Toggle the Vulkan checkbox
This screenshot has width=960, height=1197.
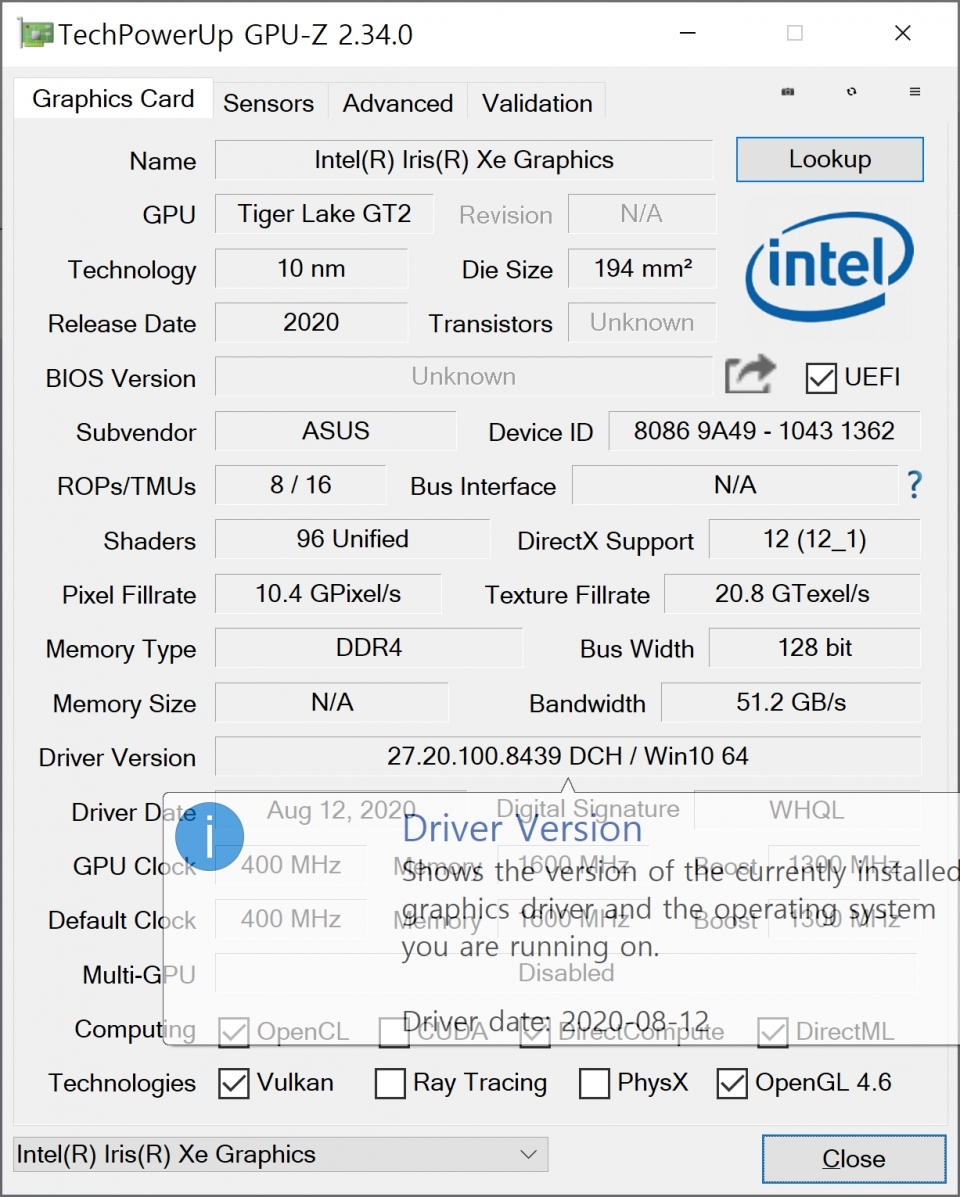(x=234, y=1083)
